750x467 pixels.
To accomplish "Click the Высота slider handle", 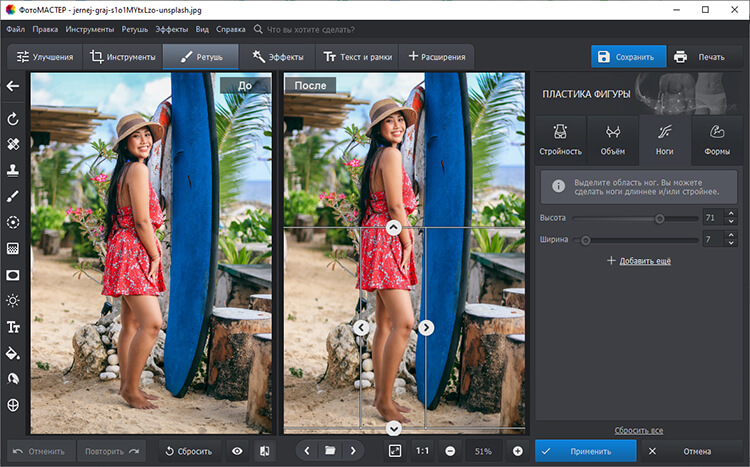I will (659, 218).
